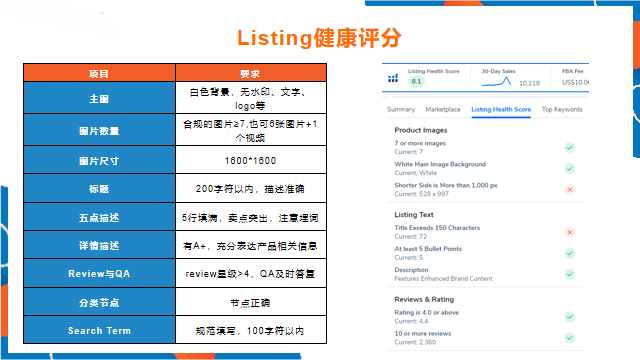
Task: Click the 30-Day Sales sparkline graph
Action: [x=496, y=82]
